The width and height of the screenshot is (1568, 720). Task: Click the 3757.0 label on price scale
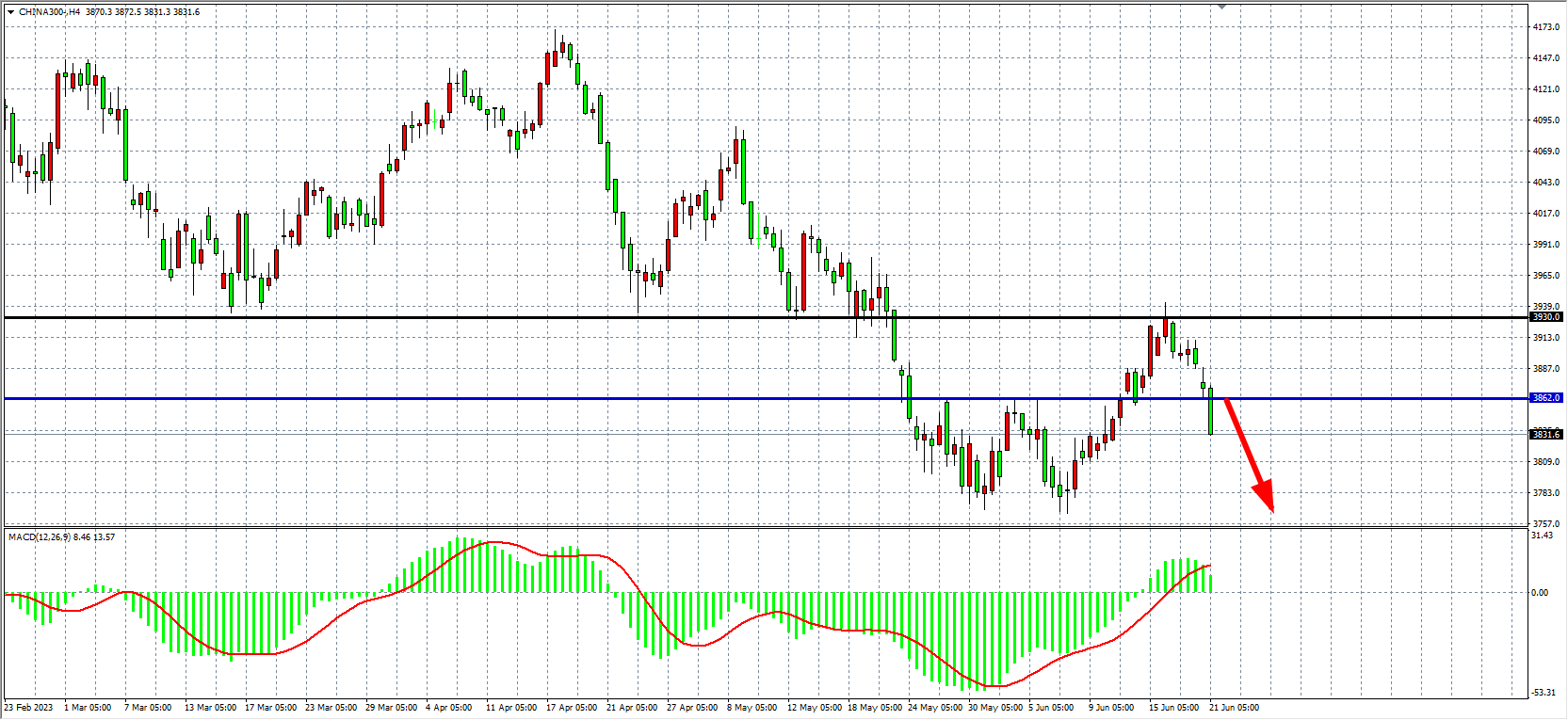pos(1546,523)
